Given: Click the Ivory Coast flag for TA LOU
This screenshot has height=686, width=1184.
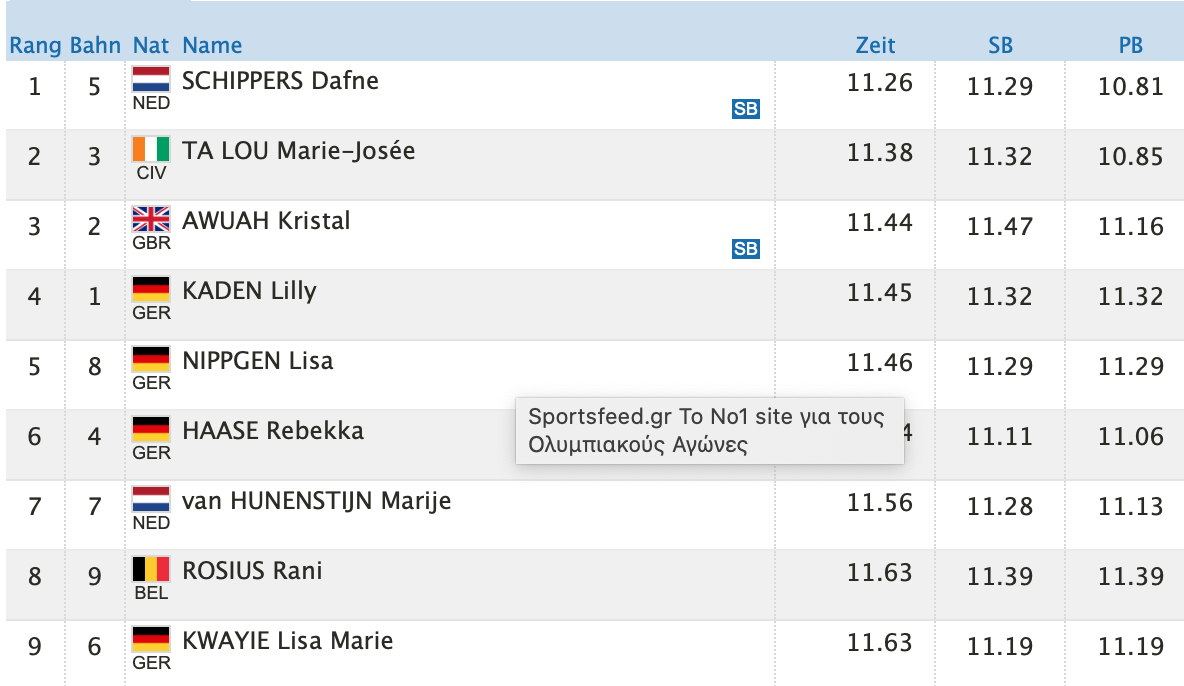Looking at the screenshot, I should coord(151,150).
